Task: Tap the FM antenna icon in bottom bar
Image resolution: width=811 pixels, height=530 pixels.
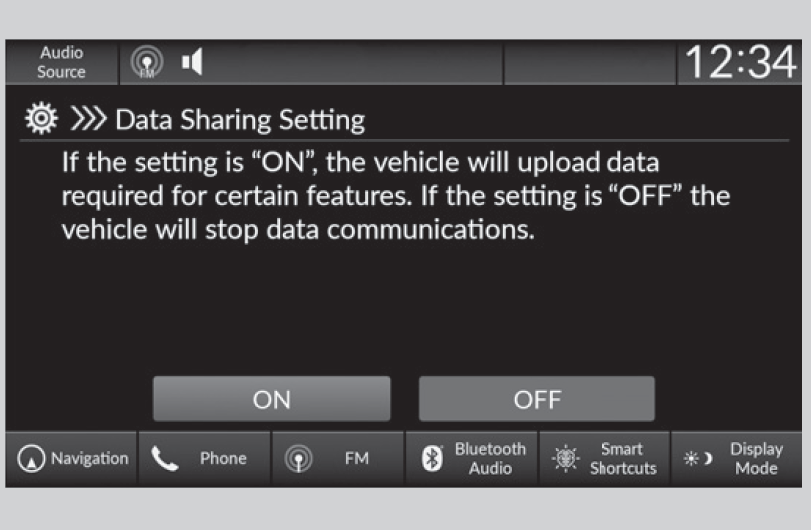Action: pyautogui.click(x=296, y=459)
